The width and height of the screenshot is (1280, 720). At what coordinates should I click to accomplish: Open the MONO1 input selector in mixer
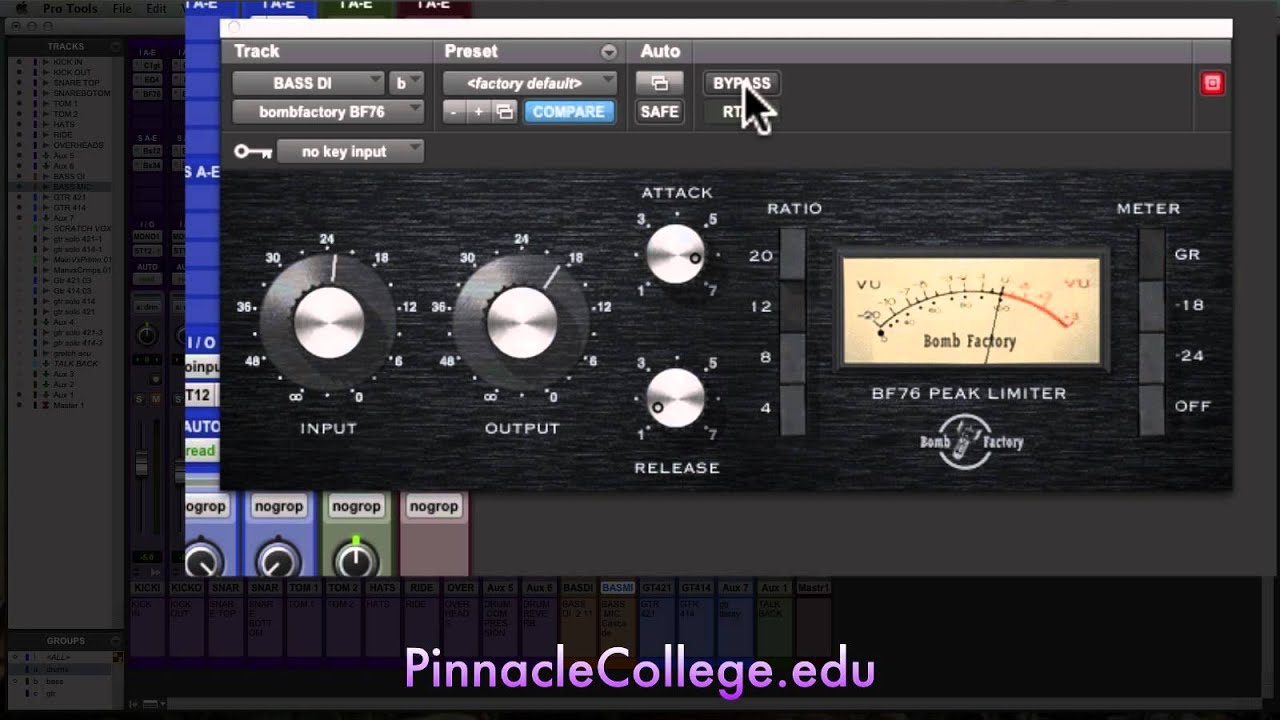coord(147,237)
